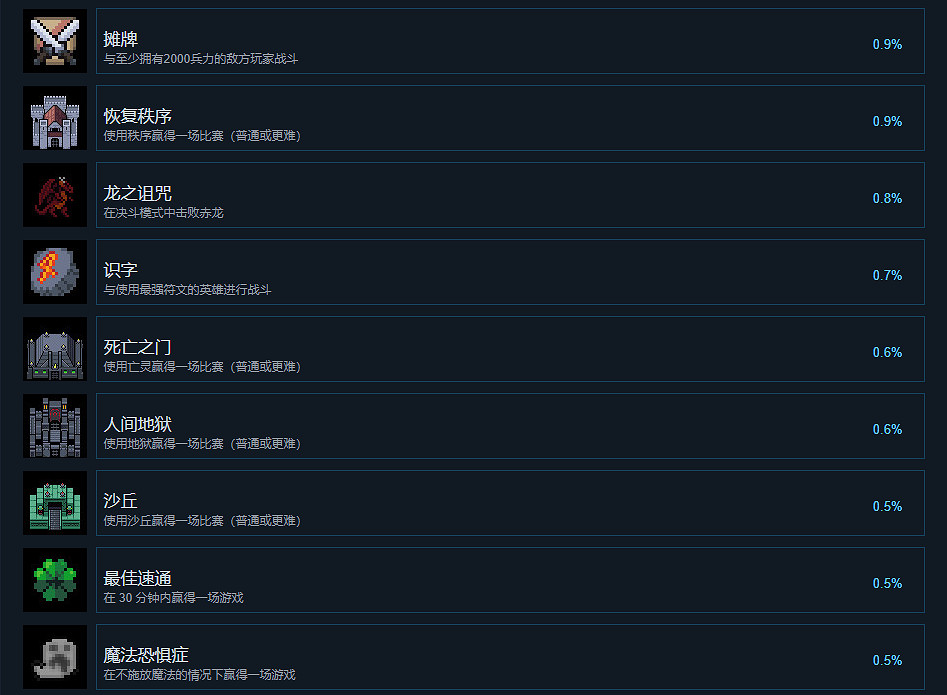This screenshot has width=947, height=695.
Task: Select the 沙丘 achievement title
Action: pos(120,501)
